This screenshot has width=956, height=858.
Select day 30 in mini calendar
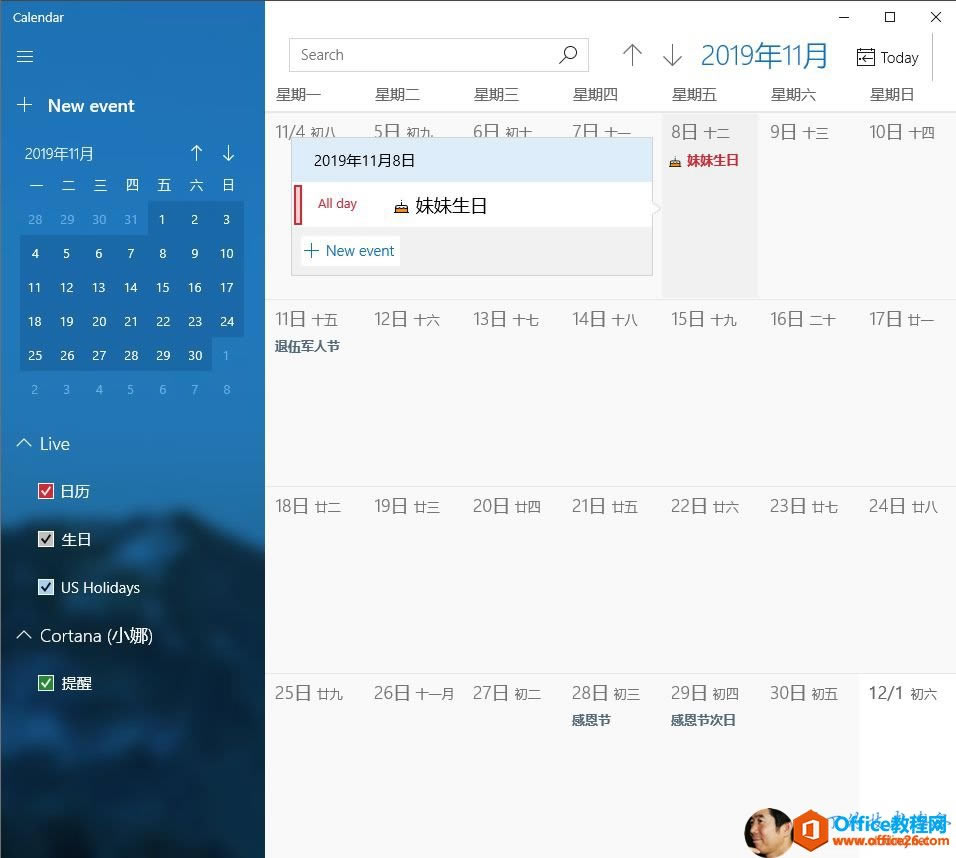click(195, 356)
